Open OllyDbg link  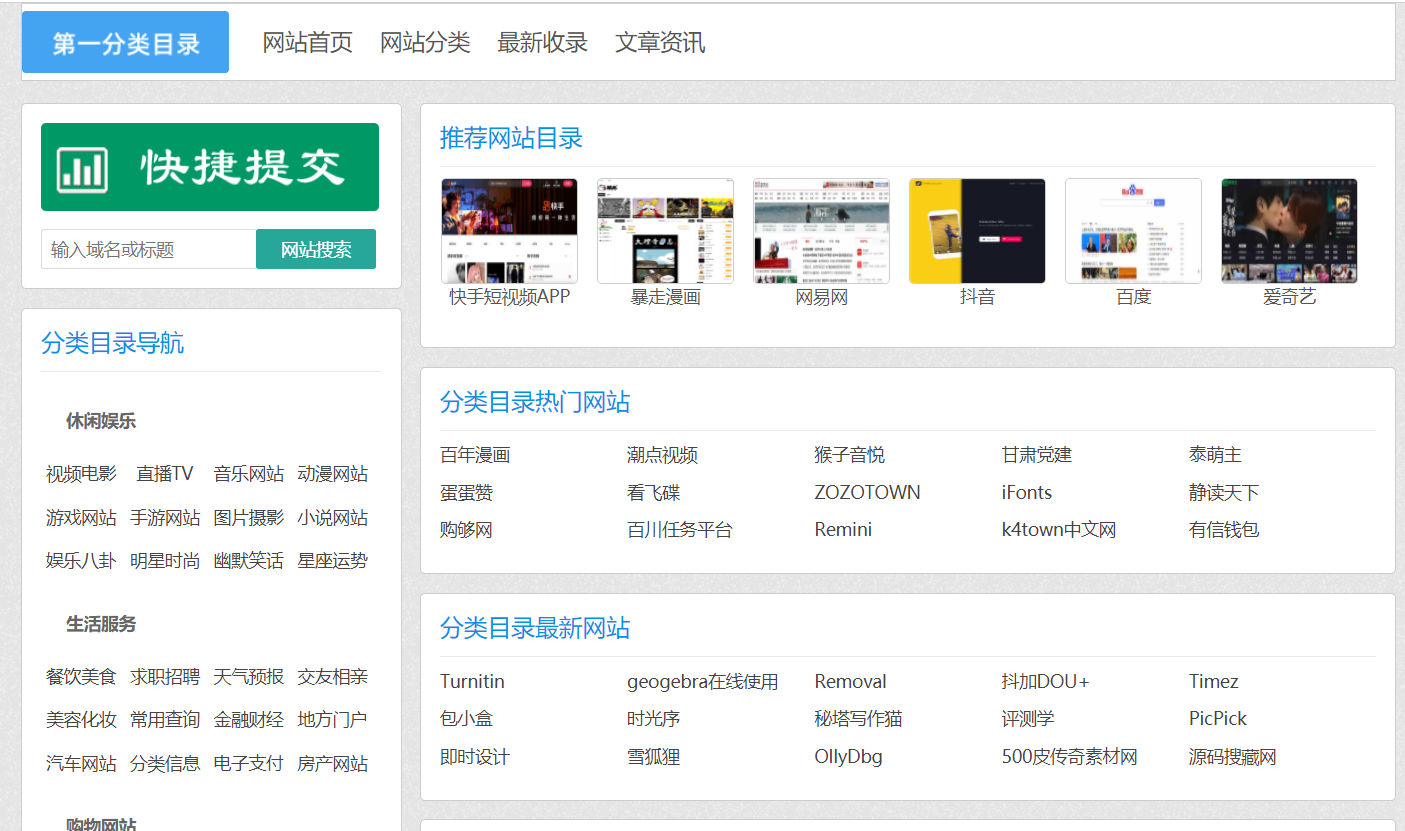[x=848, y=757]
